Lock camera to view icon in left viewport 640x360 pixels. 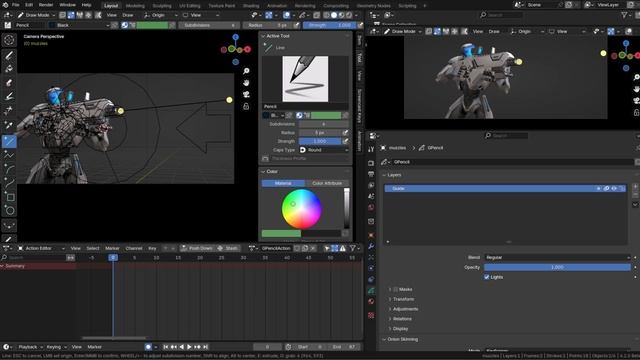246,107
